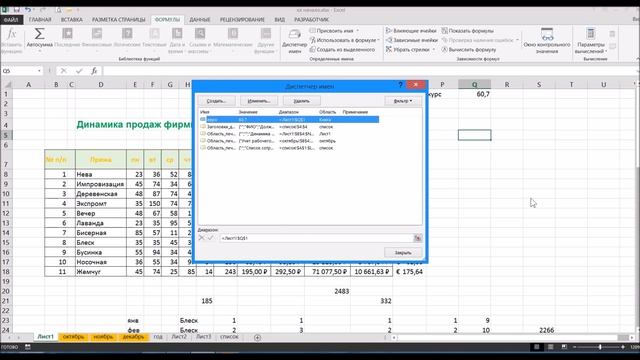Click the Name Manager (Диспетчер имен) ribbon icon

[x=294, y=34]
